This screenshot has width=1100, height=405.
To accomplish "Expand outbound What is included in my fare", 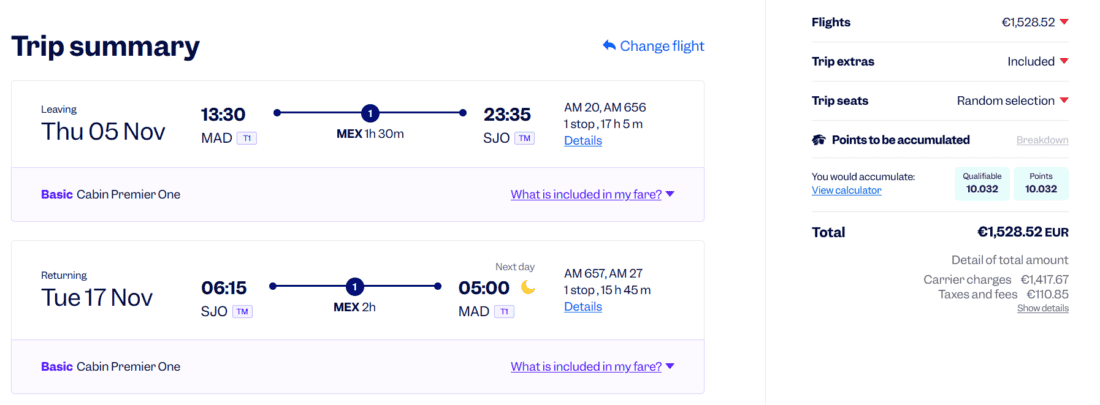I will pos(592,194).
